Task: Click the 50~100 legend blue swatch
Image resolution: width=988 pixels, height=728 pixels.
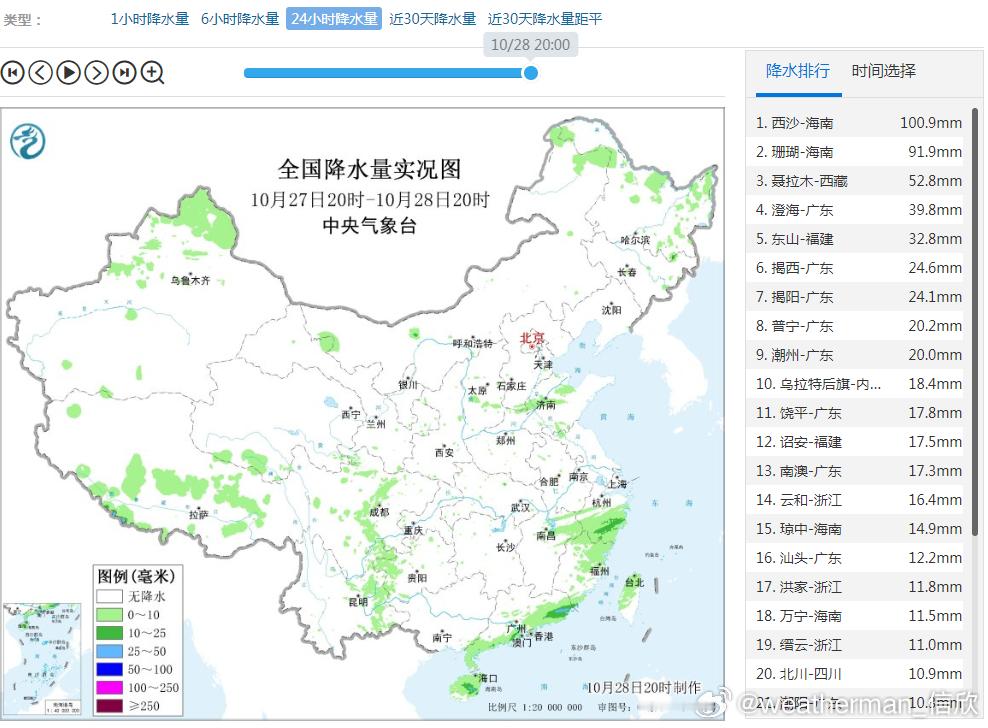Action: click(109, 669)
